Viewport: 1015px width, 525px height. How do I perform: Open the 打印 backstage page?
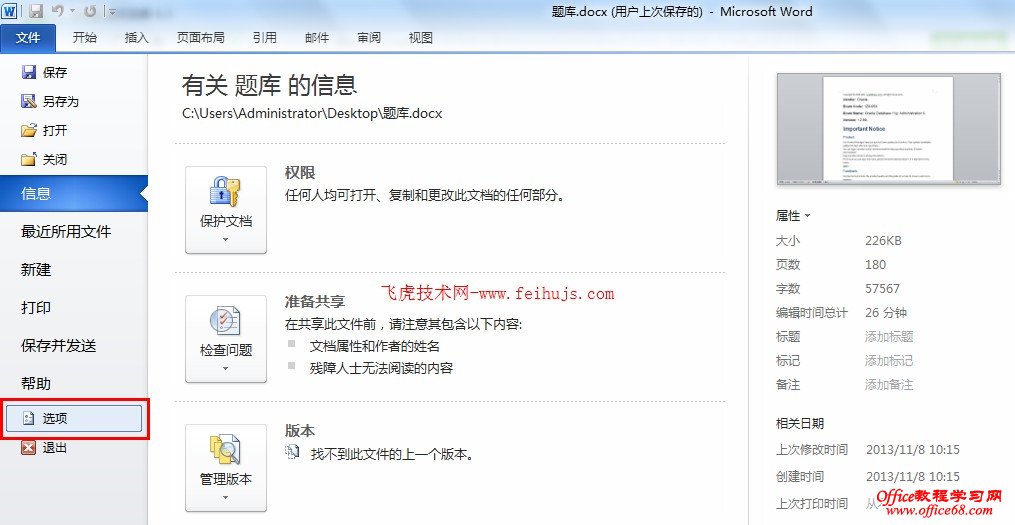point(36,307)
